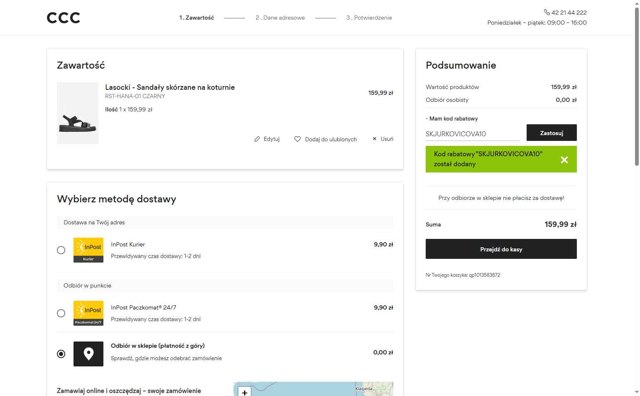The width and height of the screenshot is (640, 396).
Task: Click opening hours Poniedziałek - piątek text
Action: (x=537, y=22)
